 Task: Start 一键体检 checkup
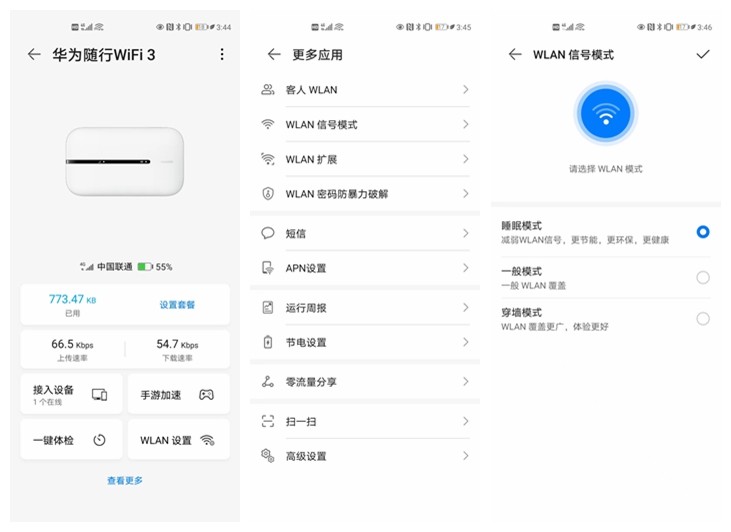point(71,440)
